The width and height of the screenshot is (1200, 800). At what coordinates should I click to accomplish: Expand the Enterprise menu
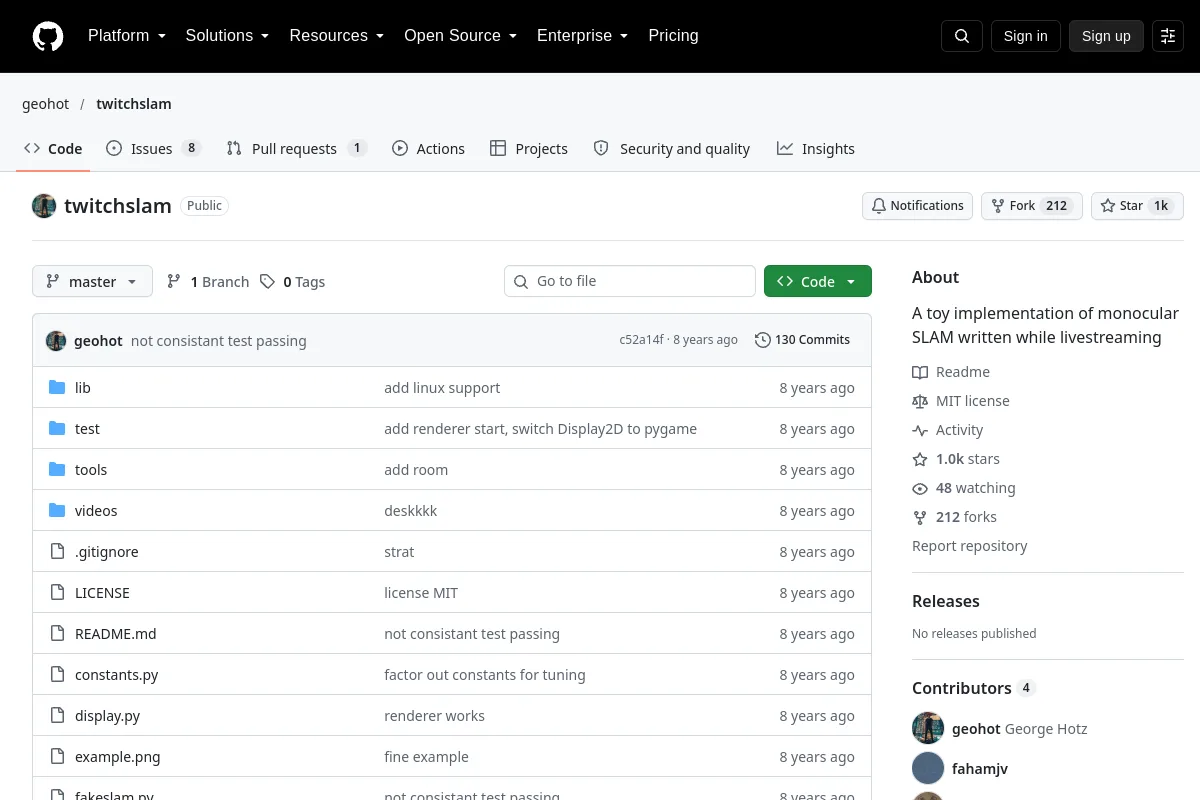582,36
